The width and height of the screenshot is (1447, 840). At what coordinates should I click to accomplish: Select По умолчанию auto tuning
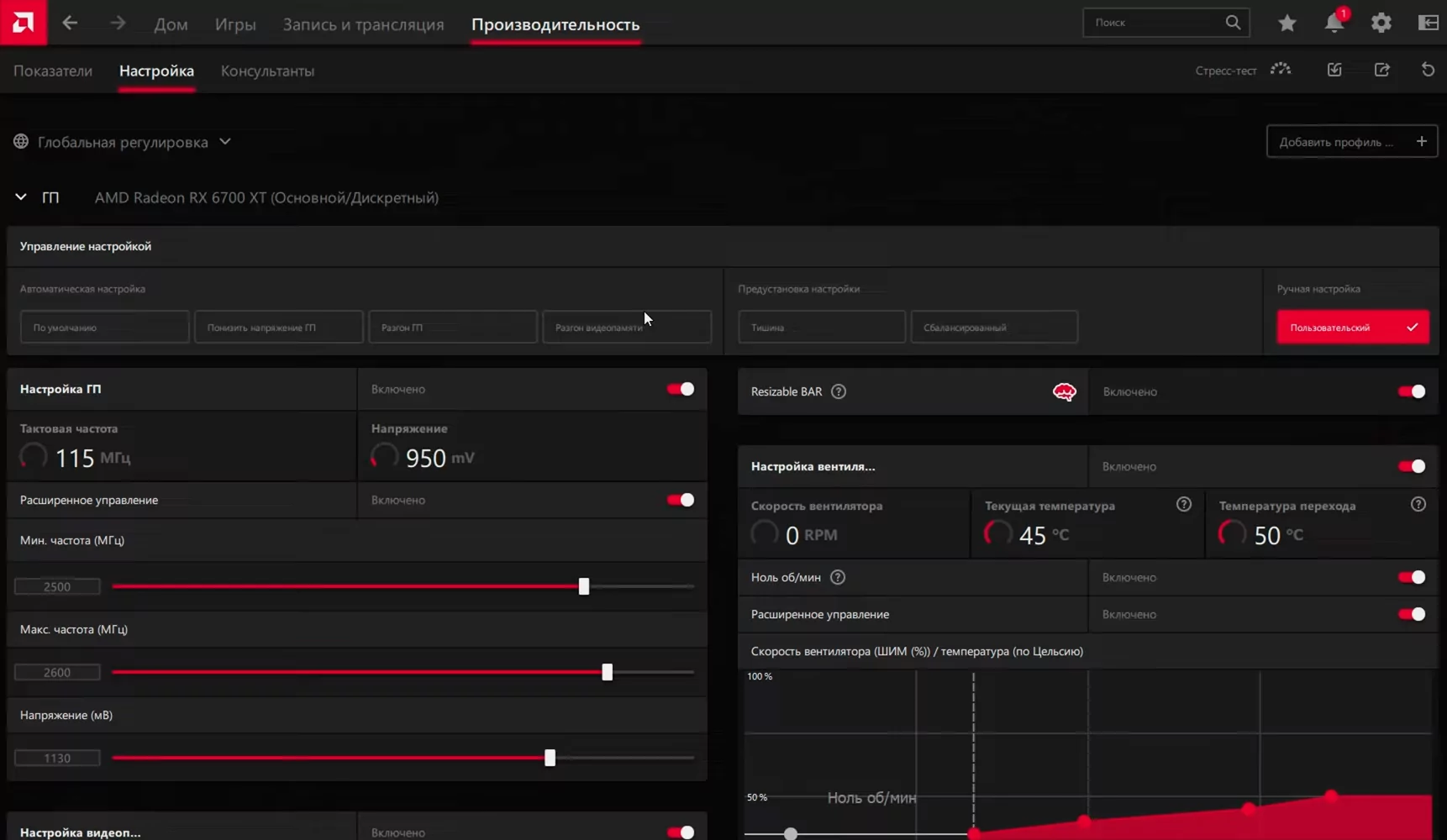click(x=105, y=327)
